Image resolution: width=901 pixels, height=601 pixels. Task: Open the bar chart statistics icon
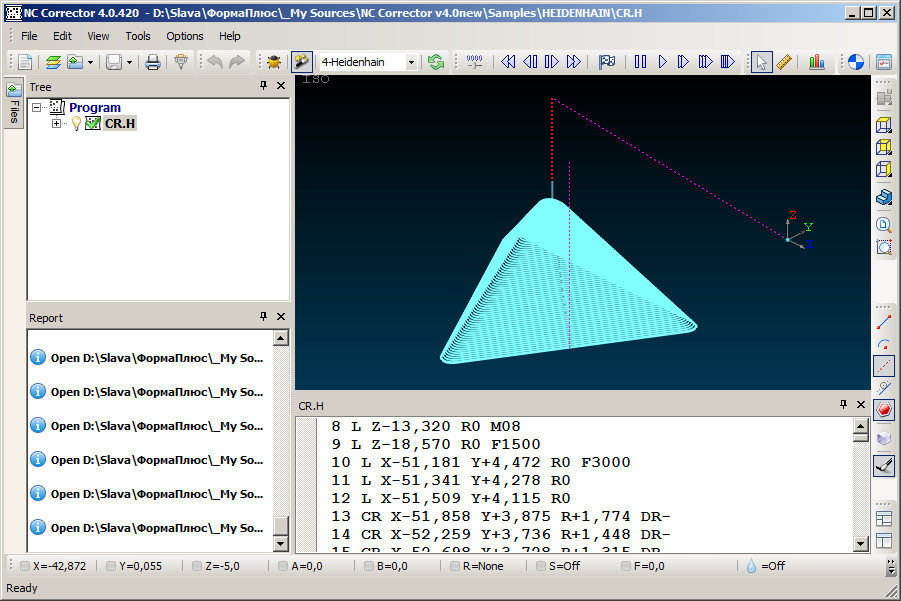pos(817,62)
